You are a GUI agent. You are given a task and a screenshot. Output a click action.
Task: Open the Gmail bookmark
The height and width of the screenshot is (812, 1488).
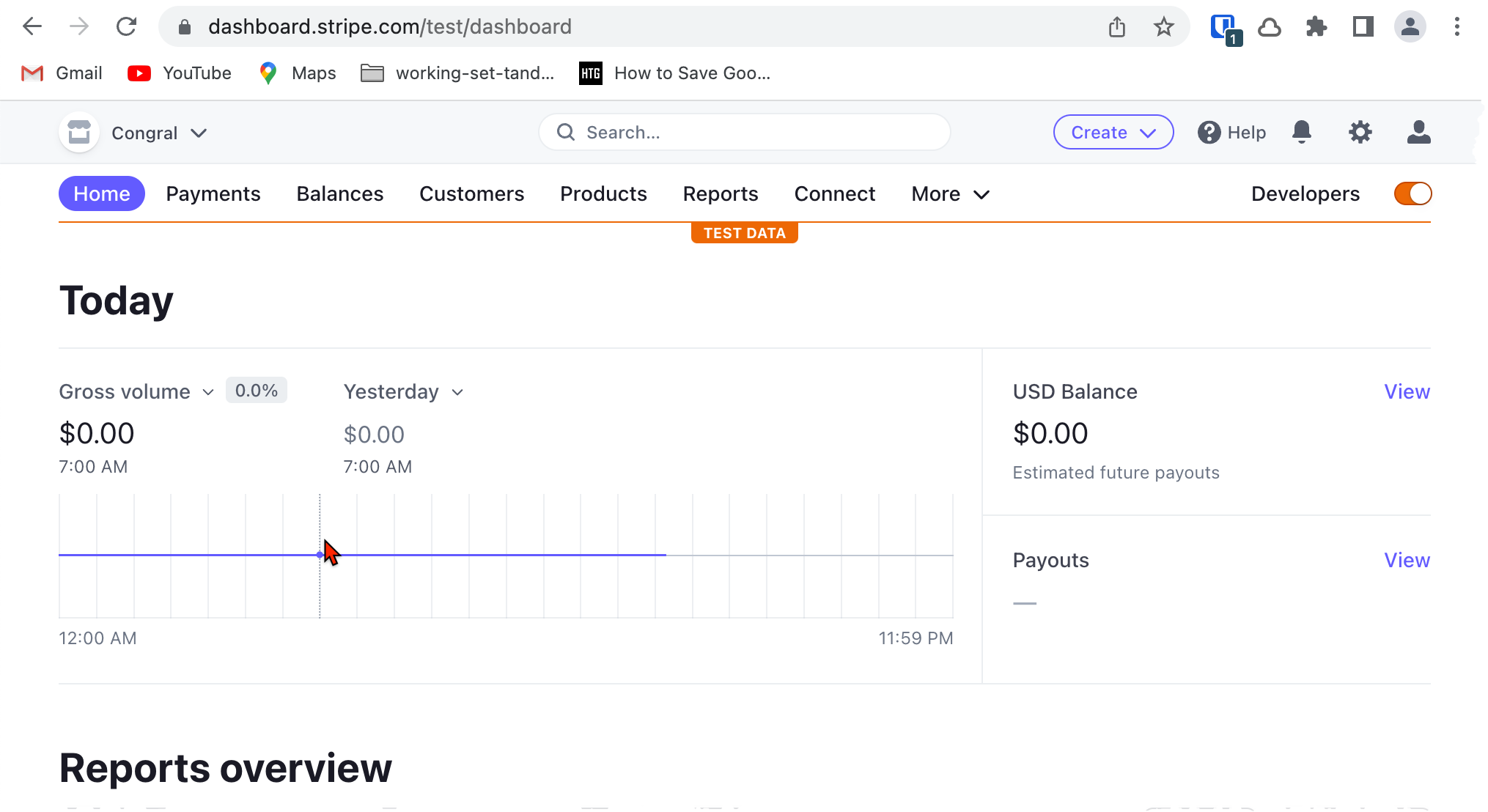tap(62, 73)
